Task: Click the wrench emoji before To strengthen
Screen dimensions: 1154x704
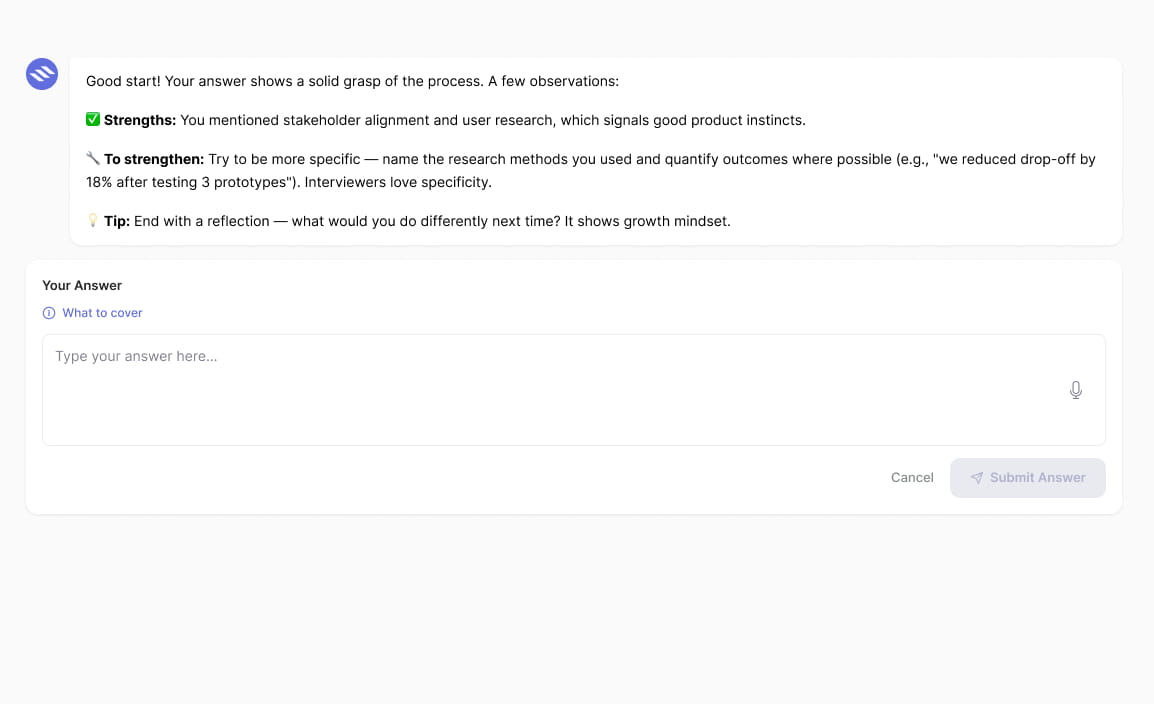Action: 93,158
